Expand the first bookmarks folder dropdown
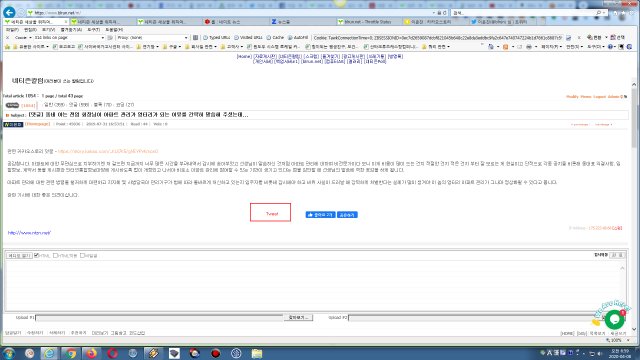 (47, 47)
